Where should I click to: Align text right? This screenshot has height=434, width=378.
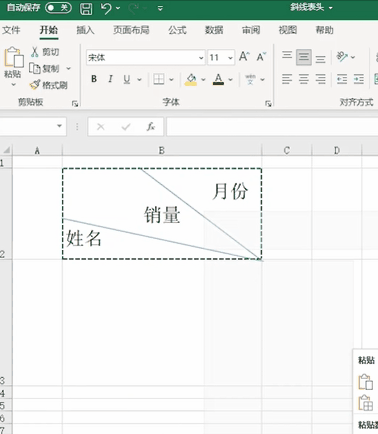pyautogui.click(x=320, y=79)
